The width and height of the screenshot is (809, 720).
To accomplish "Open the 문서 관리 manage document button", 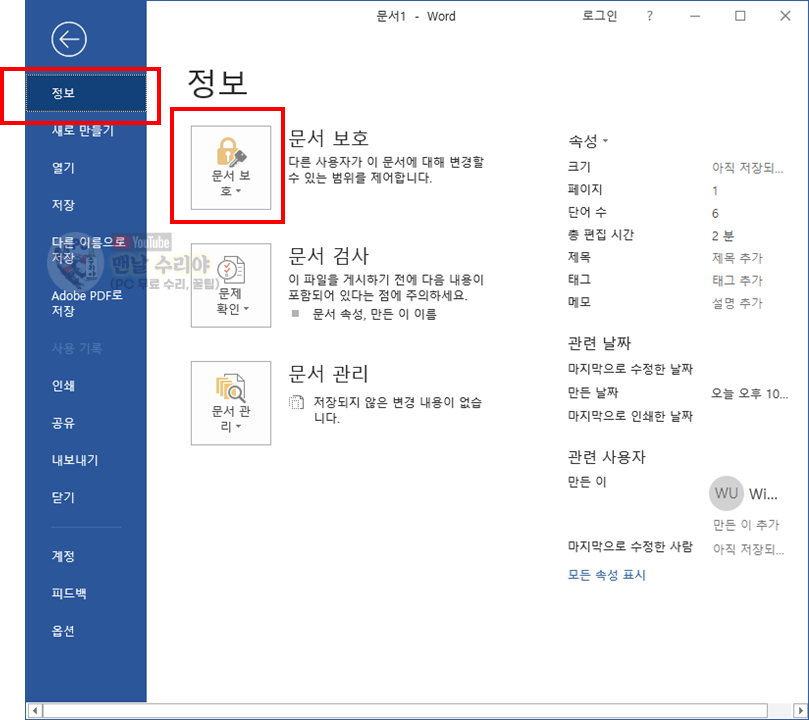I will pyautogui.click(x=231, y=403).
